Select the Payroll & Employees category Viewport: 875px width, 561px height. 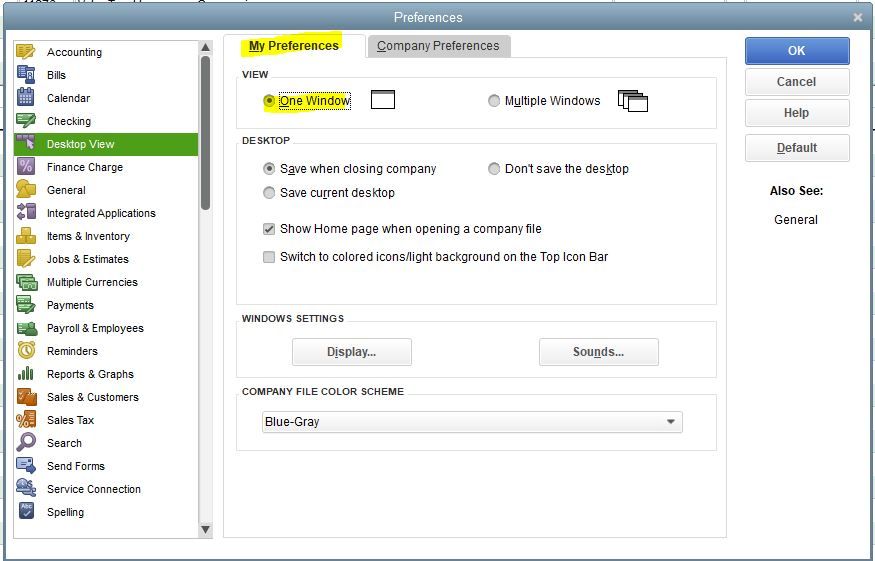coord(106,328)
